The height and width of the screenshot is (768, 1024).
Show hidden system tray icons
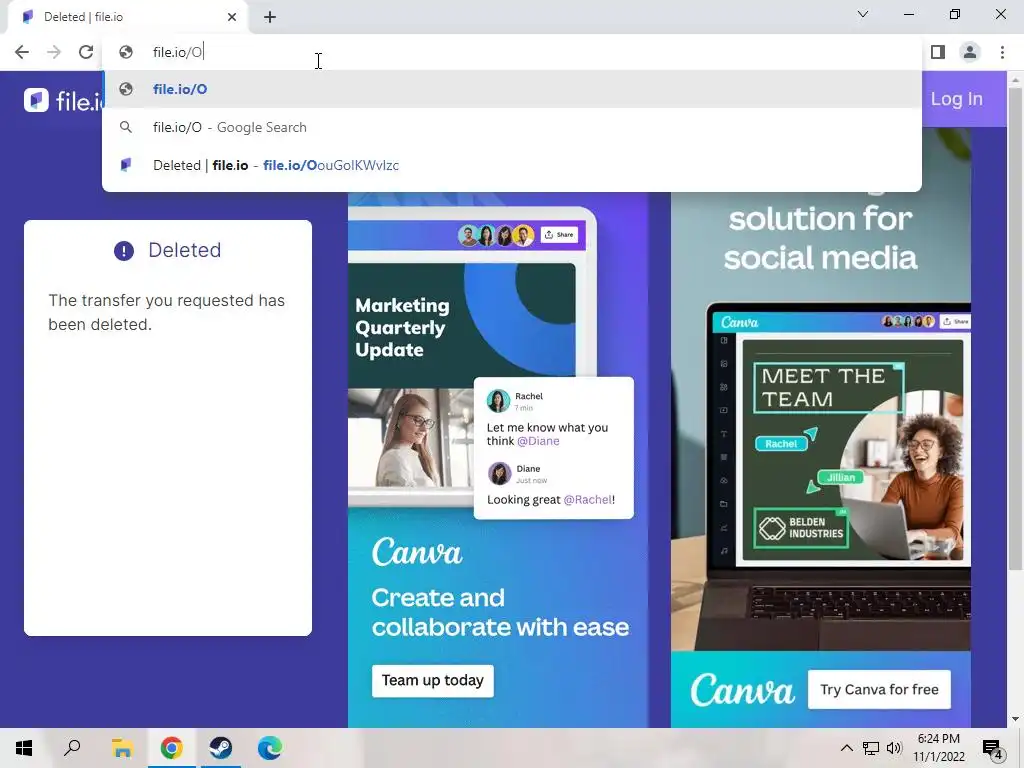(x=846, y=748)
